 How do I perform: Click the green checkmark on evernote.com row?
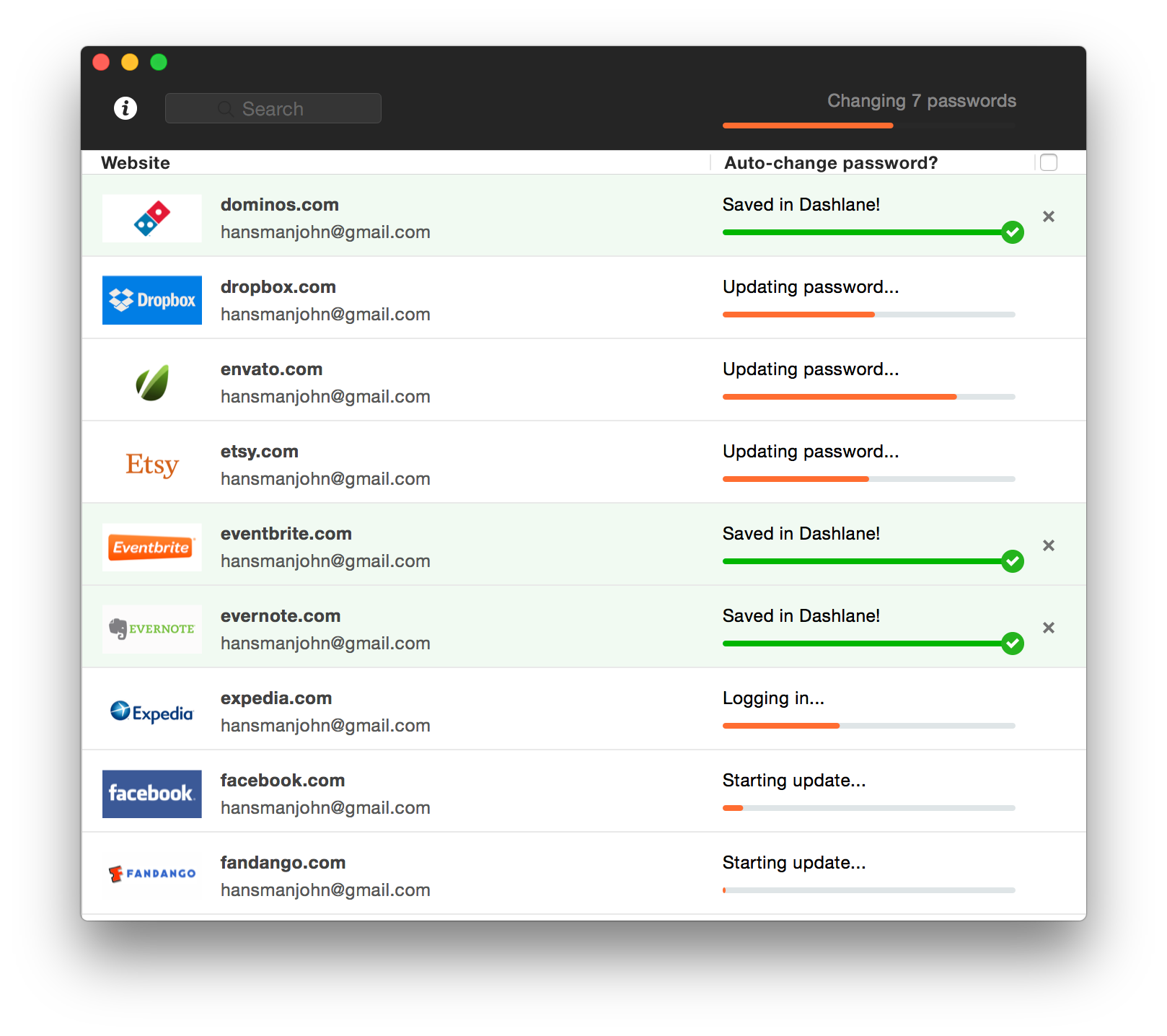point(1013,643)
